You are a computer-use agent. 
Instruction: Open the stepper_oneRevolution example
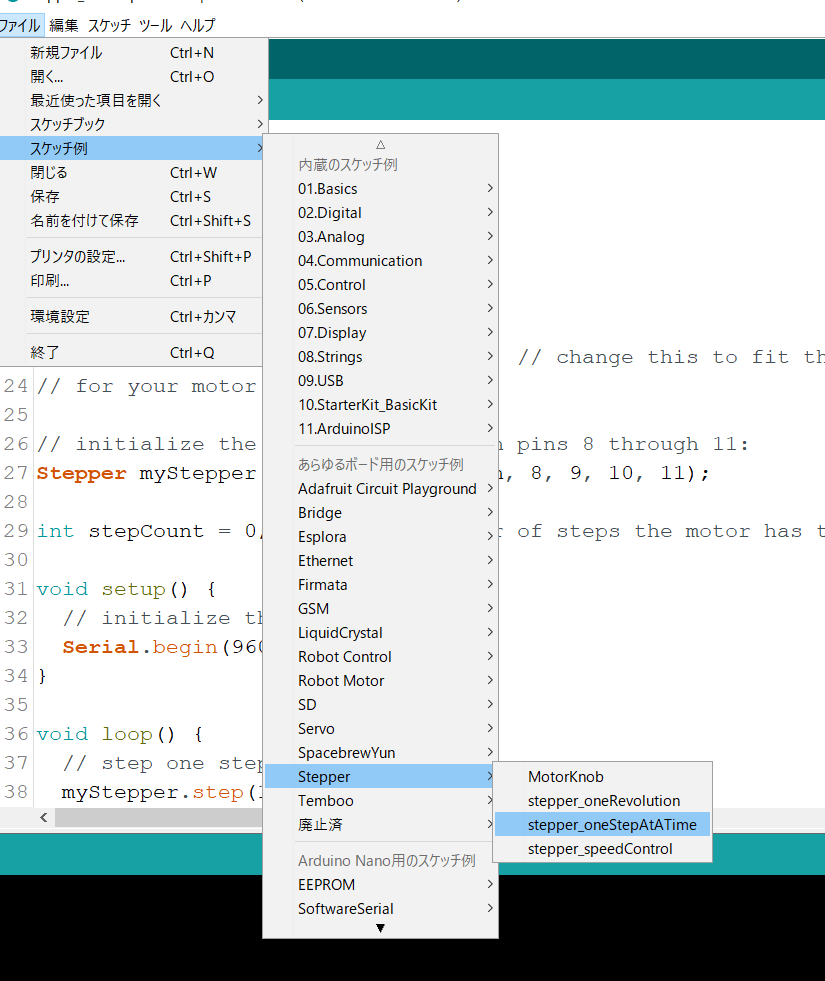pos(602,800)
